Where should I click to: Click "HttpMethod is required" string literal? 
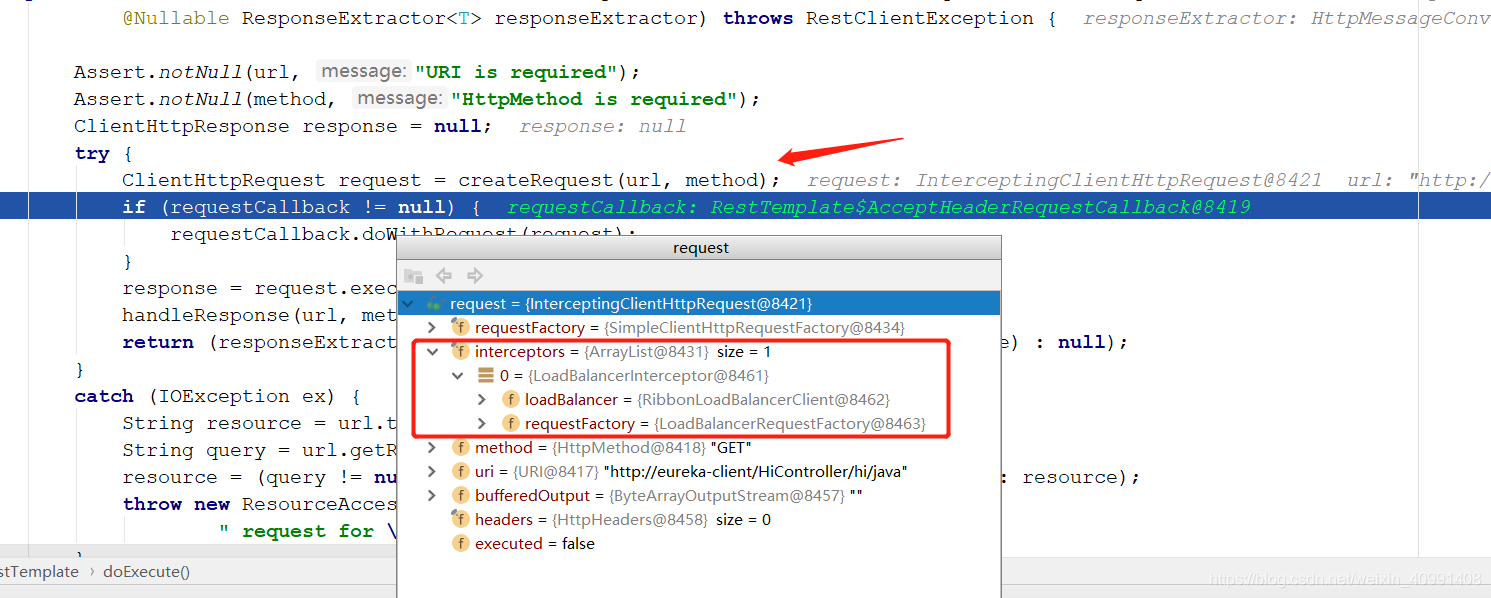[x=595, y=99]
